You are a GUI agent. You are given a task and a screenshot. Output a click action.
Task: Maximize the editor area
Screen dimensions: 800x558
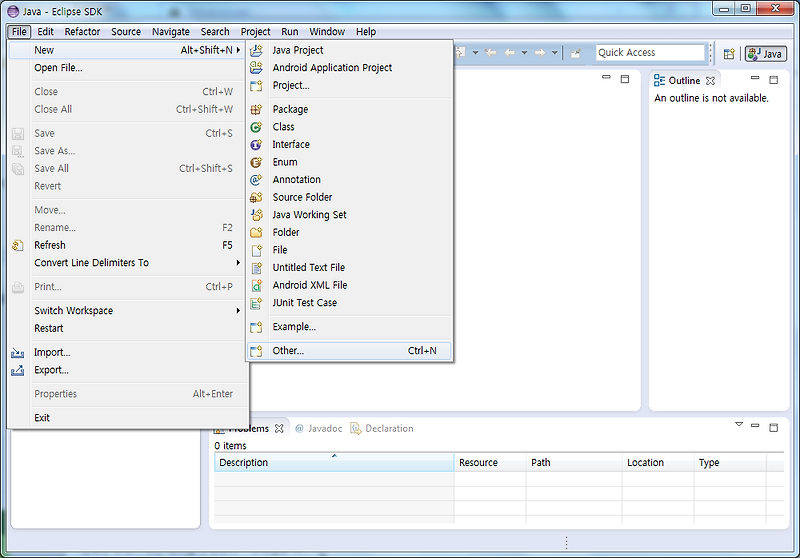pyautogui.click(x=624, y=79)
